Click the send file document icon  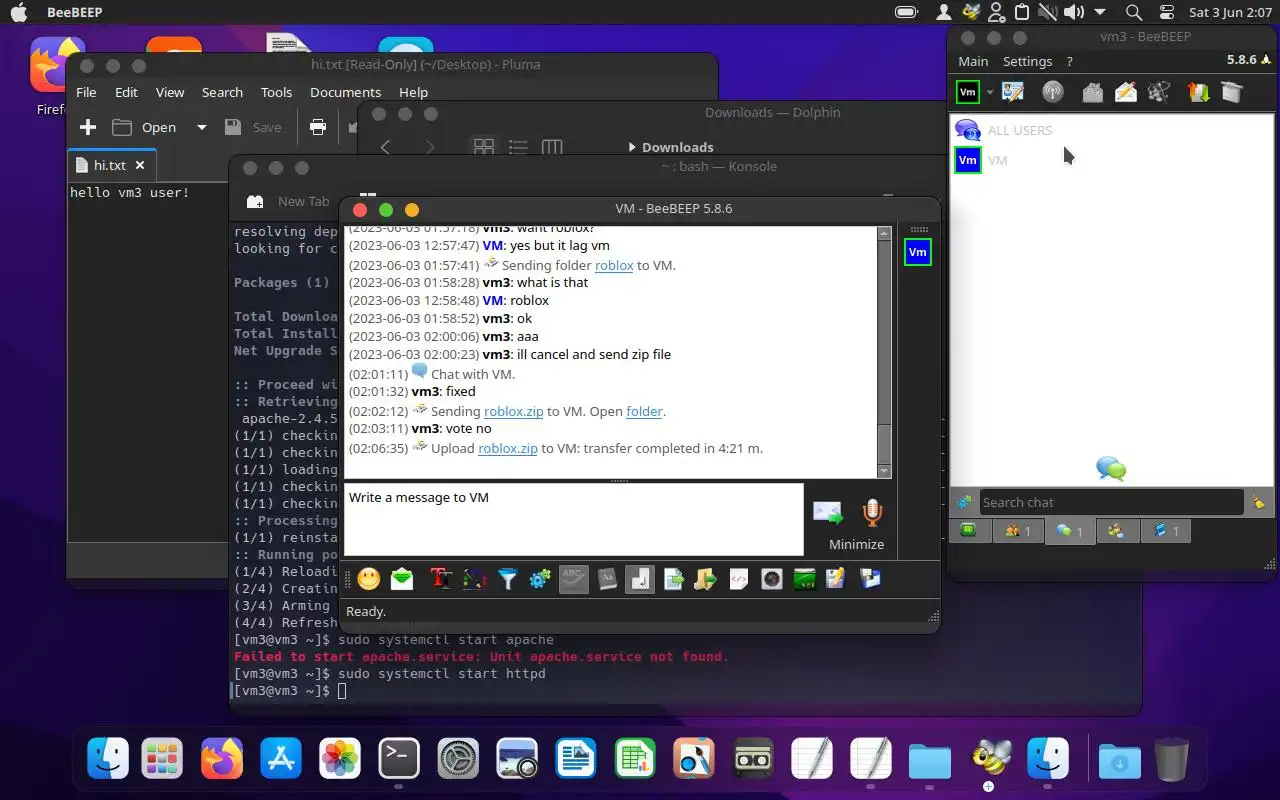[x=673, y=579]
